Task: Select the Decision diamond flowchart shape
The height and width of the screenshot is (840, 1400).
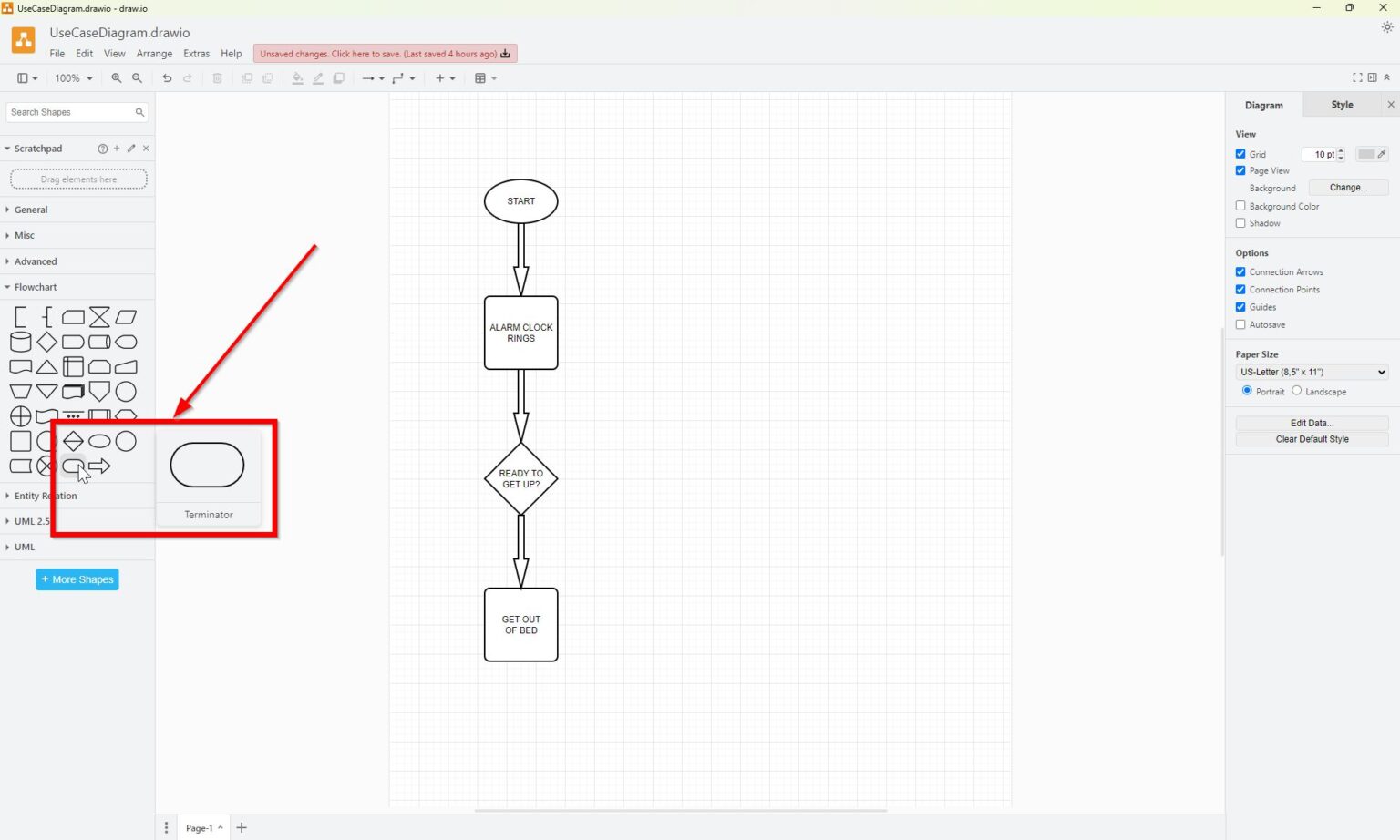Action: tap(46, 342)
